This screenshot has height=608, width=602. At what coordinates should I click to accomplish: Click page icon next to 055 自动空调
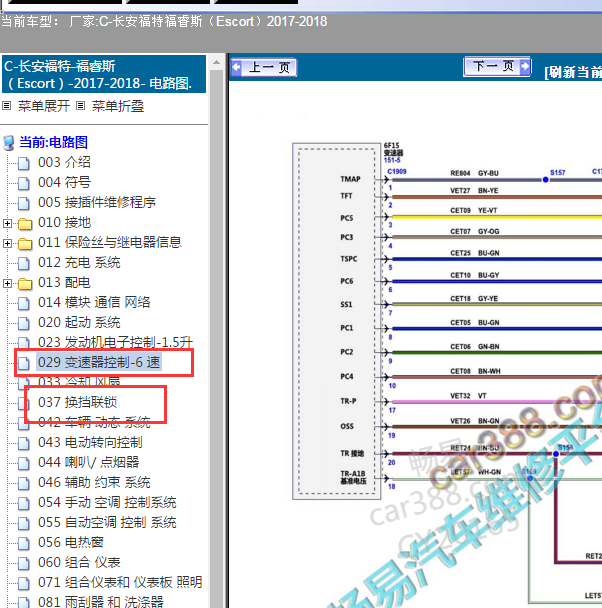point(24,524)
